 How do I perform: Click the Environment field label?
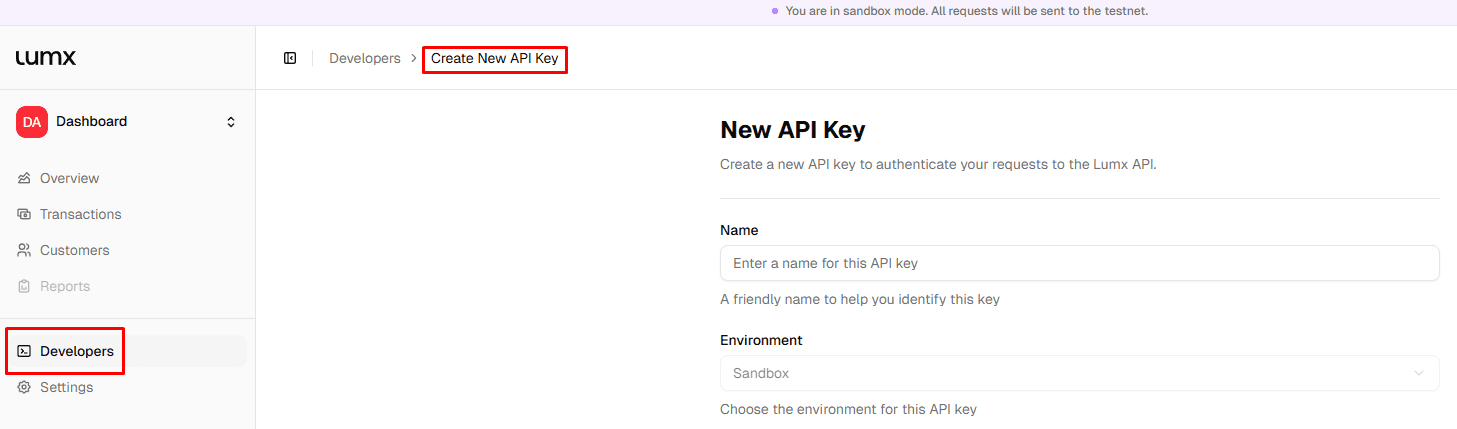[x=761, y=340]
